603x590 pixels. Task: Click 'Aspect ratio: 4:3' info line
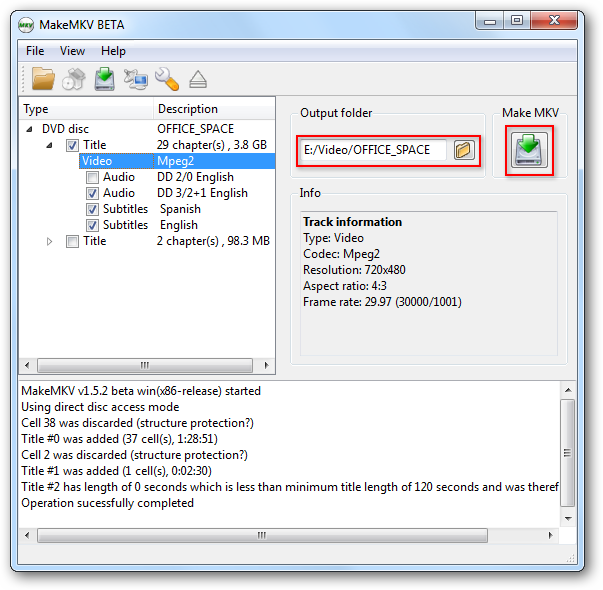point(345,286)
